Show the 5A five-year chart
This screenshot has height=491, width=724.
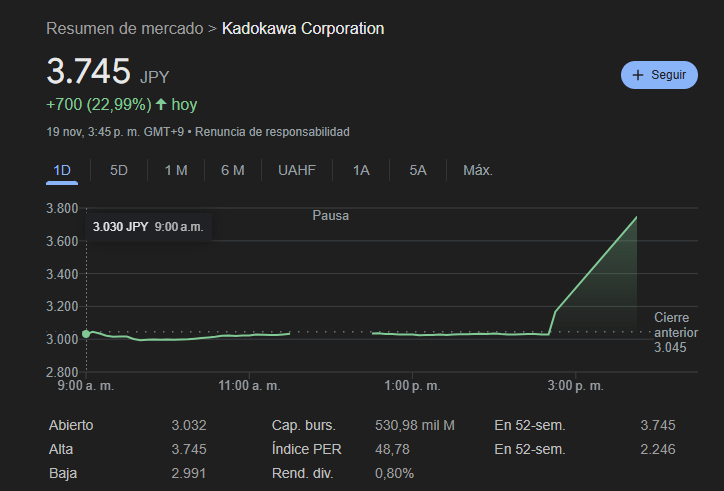(418, 170)
